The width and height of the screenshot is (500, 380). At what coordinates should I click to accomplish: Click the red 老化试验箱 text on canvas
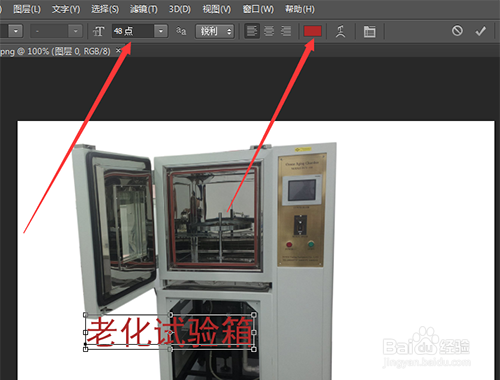(169, 331)
